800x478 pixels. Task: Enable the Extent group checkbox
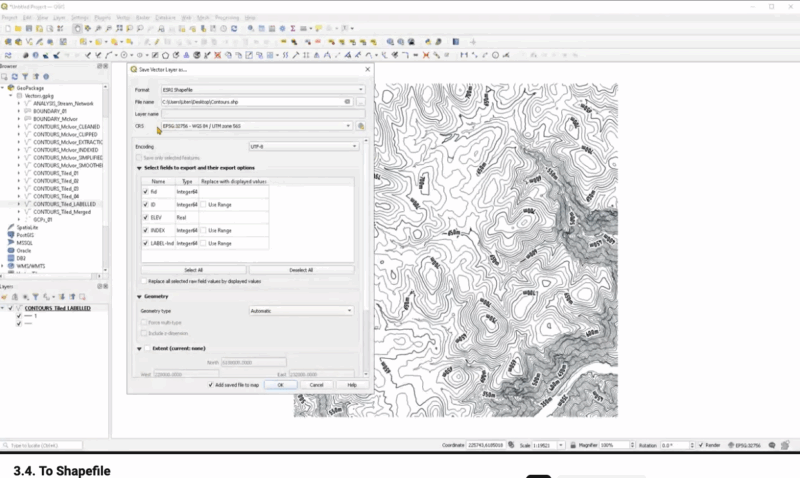click(147, 348)
